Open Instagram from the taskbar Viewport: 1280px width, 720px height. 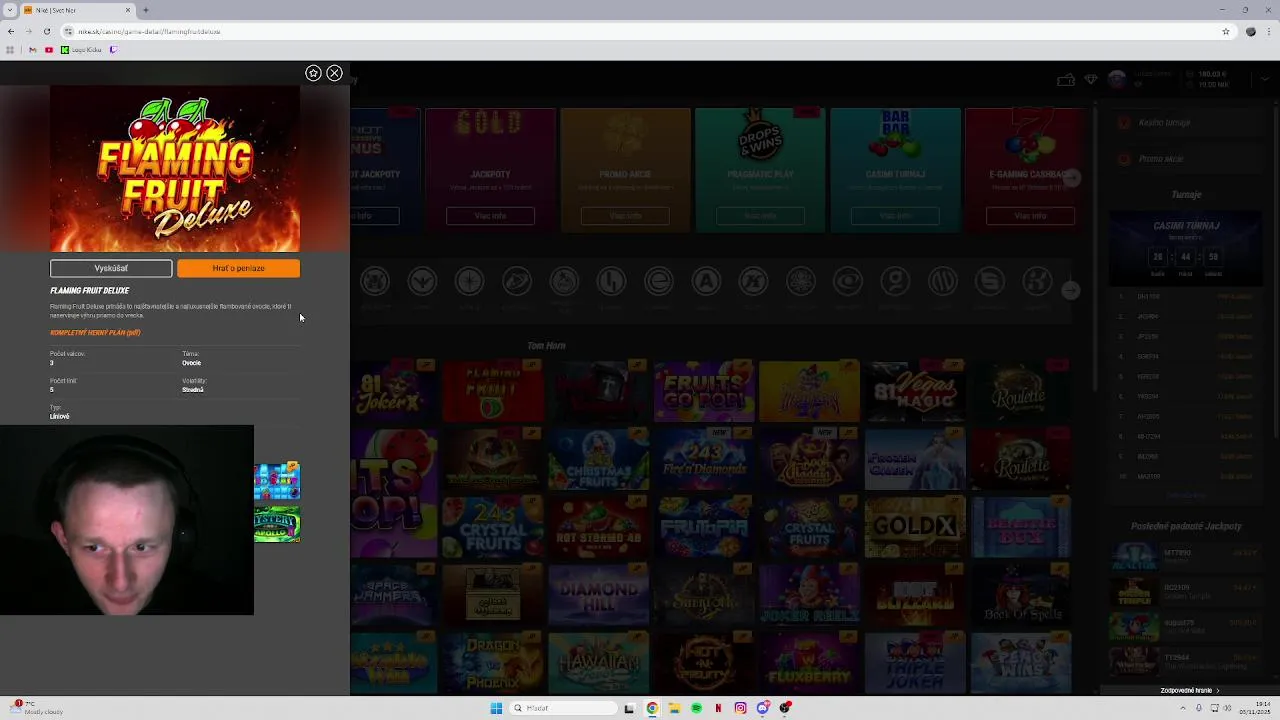click(x=740, y=708)
